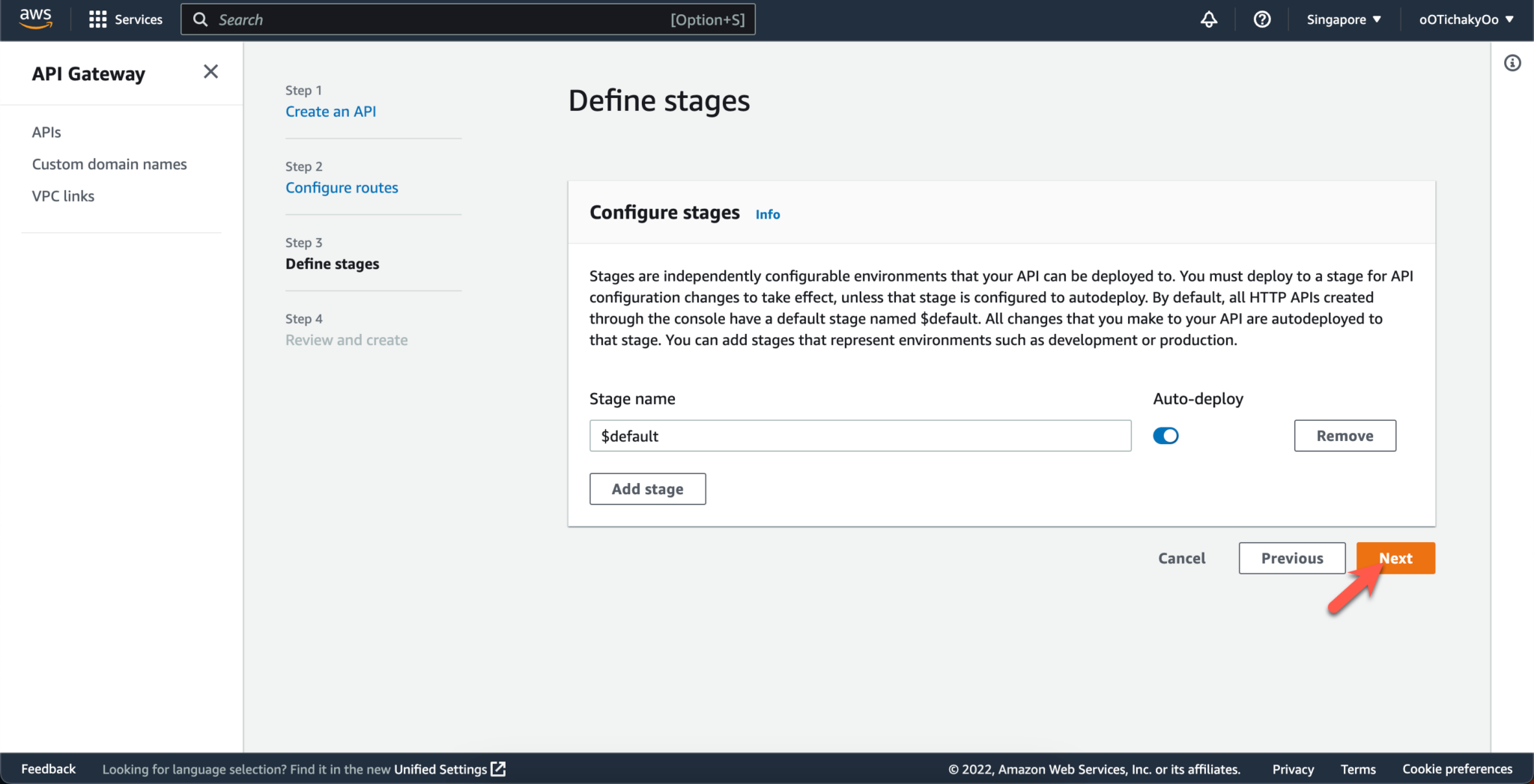Open the notifications bell
1534x784 pixels.
tap(1209, 19)
